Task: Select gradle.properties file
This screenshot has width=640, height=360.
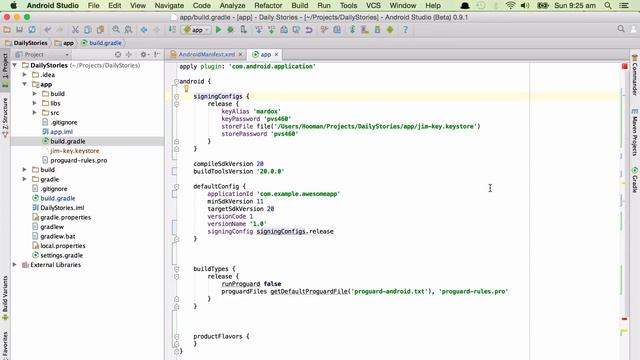Action: coord(65,218)
